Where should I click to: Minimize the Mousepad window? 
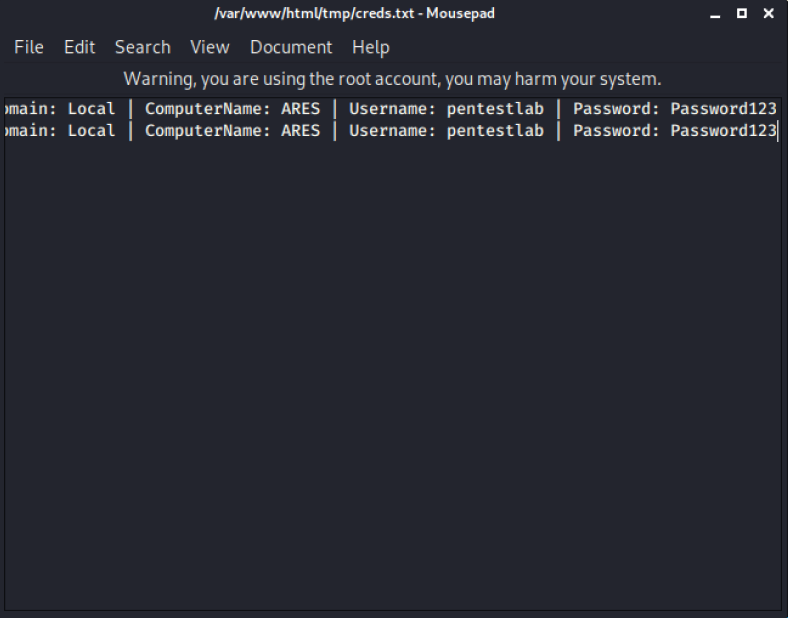click(716, 14)
